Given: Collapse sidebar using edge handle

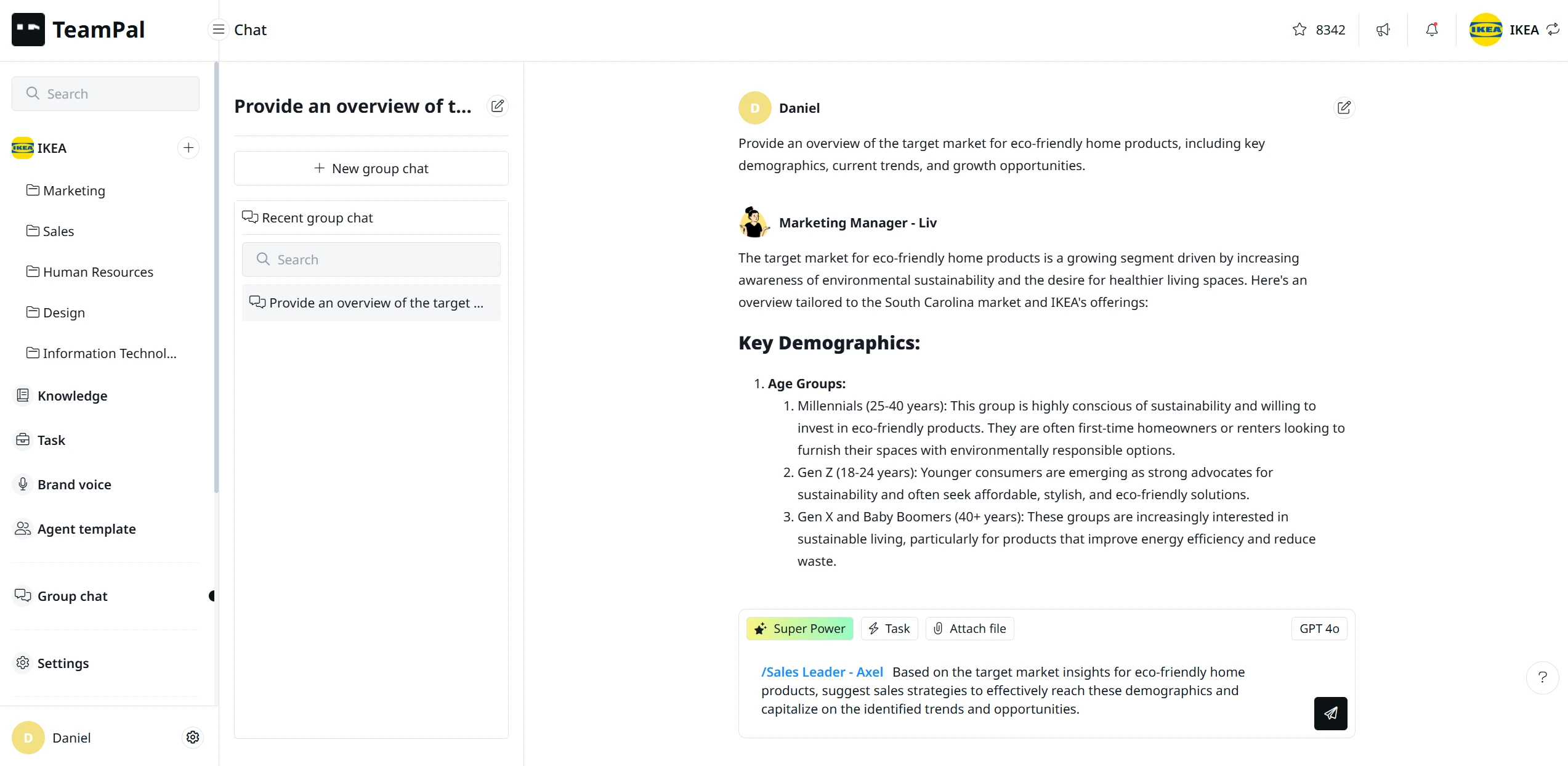Looking at the screenshot, I should [212, 596].
